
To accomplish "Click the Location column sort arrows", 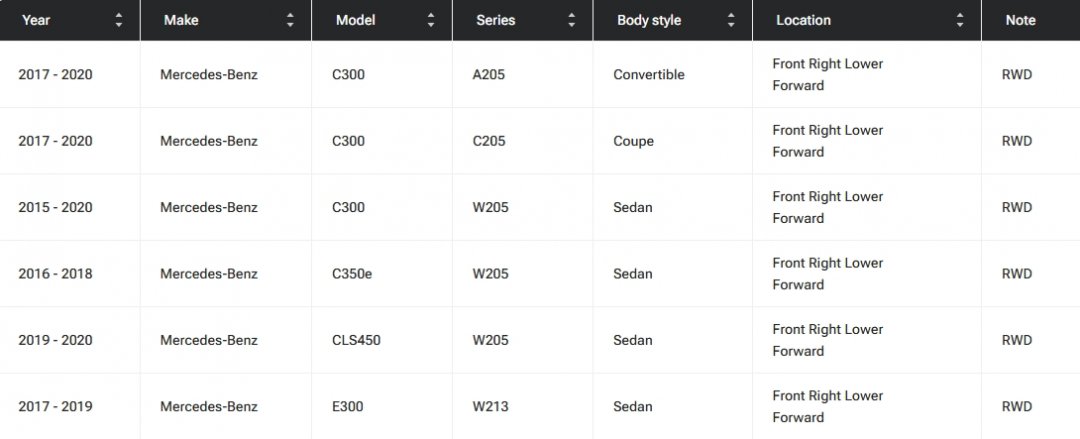I will (x=960, y=20).
